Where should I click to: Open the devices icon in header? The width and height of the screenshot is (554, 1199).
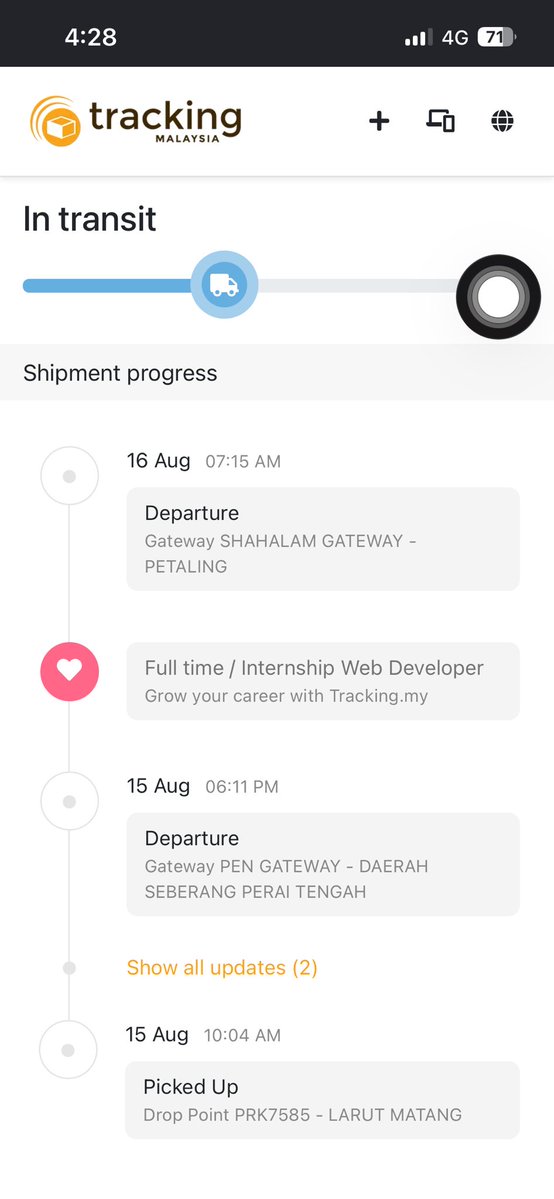click(441, 121)
